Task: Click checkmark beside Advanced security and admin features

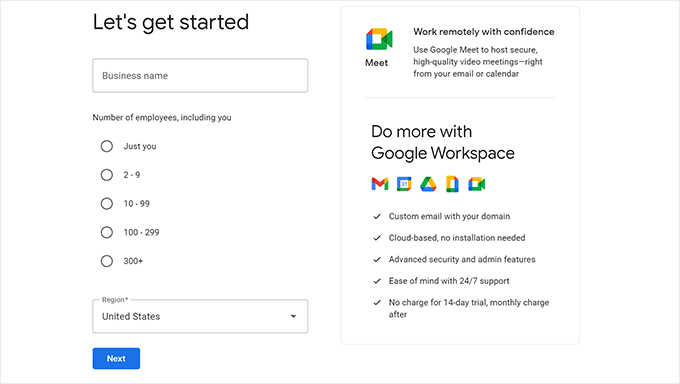Action: [377, 259]
